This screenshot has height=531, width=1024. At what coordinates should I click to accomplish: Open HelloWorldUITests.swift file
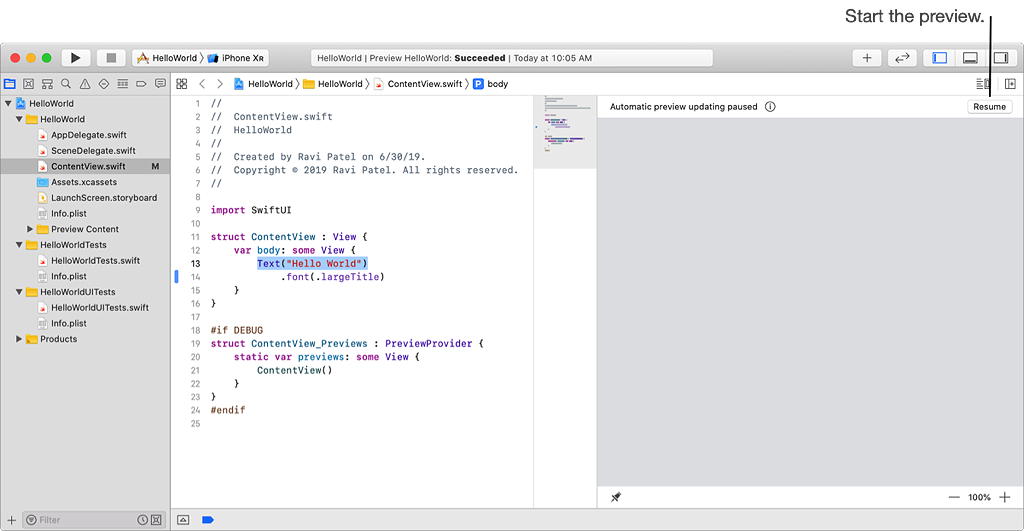tap(100, 308)
